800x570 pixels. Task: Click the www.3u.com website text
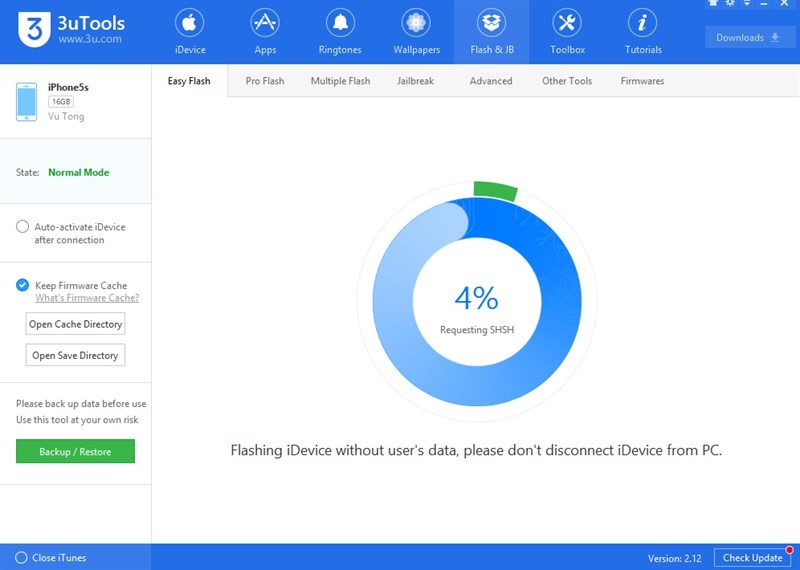coord(90,39)
